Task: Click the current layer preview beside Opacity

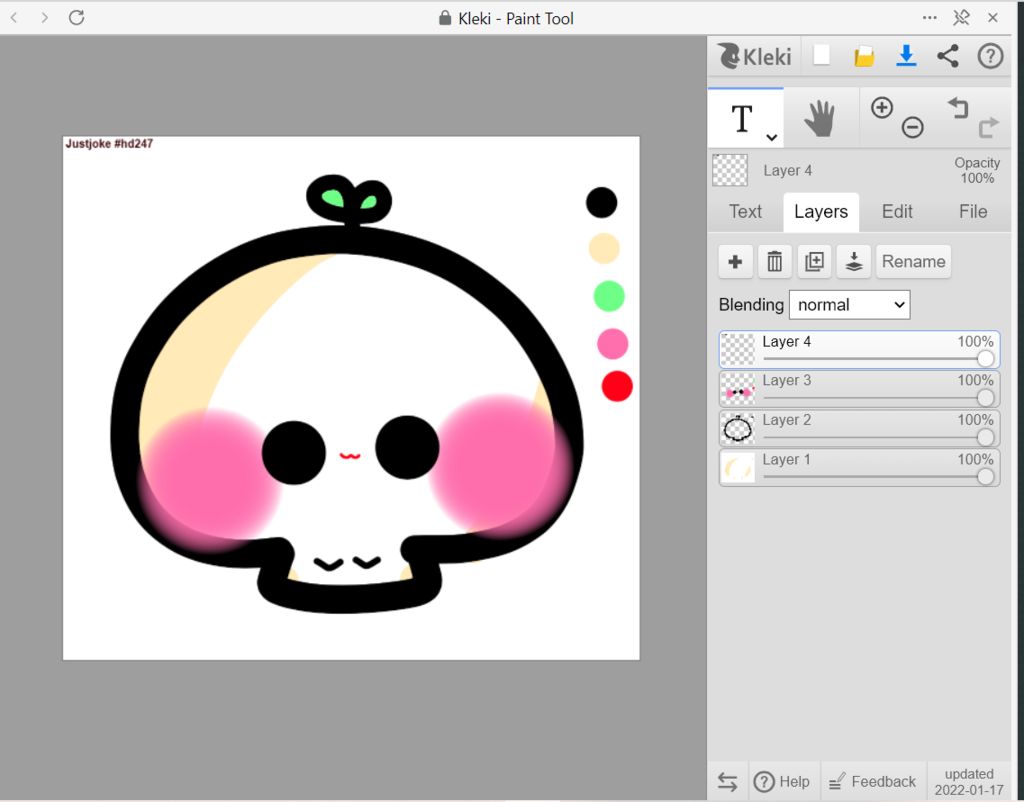Action: point(729,170)
